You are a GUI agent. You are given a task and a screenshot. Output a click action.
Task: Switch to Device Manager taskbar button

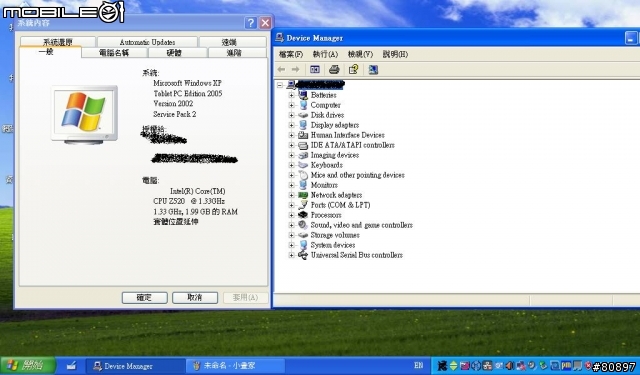pos(135,366)
